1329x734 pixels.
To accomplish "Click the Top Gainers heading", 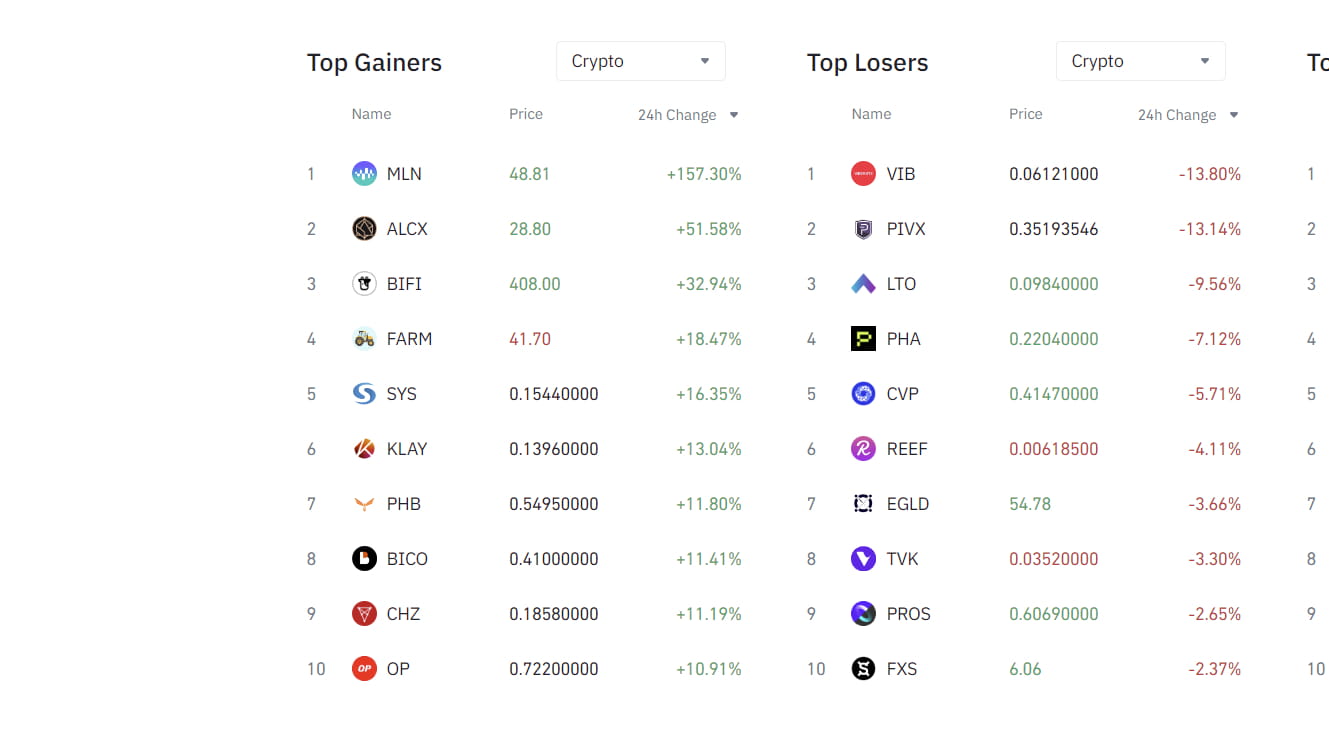I will [374, 62].
